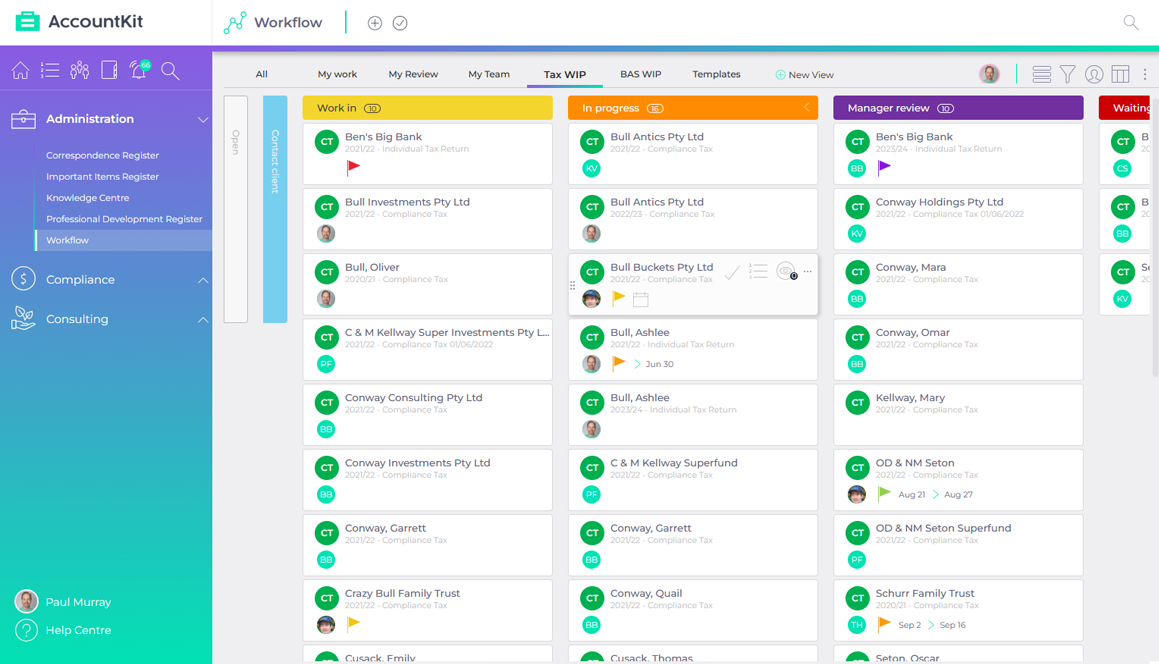Viewport: 1159px width, 664px height.
Task: Click the Manager review column header
Action: 958,108
